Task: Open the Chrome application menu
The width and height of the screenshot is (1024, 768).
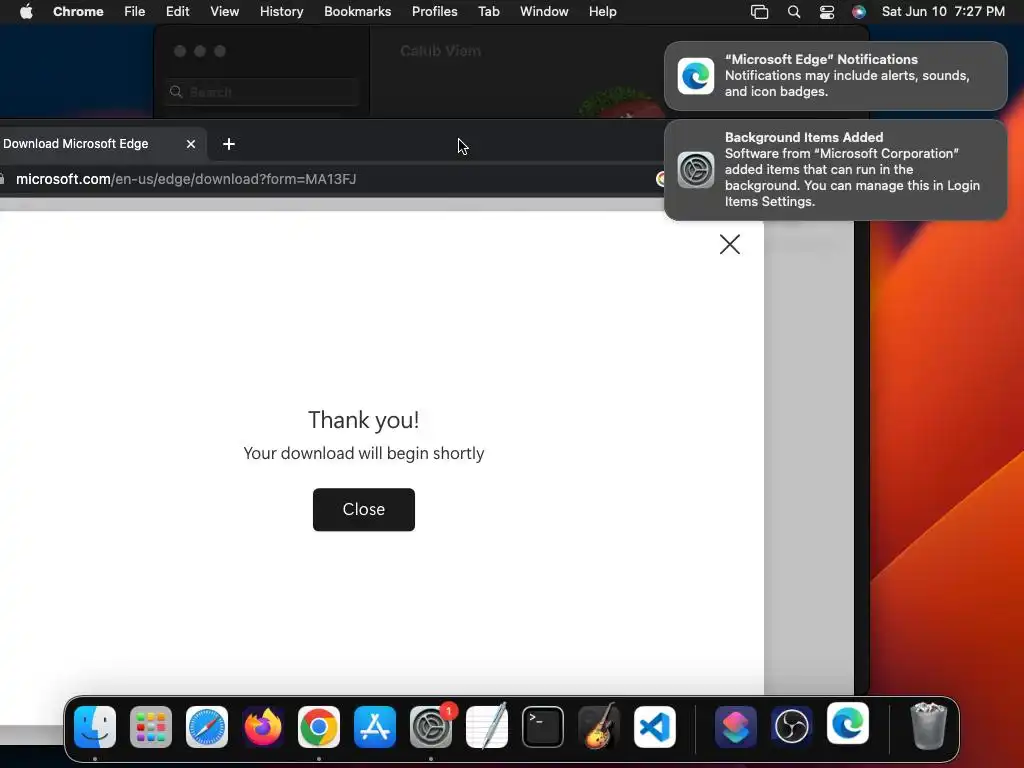Action: [x=78, y=12]
